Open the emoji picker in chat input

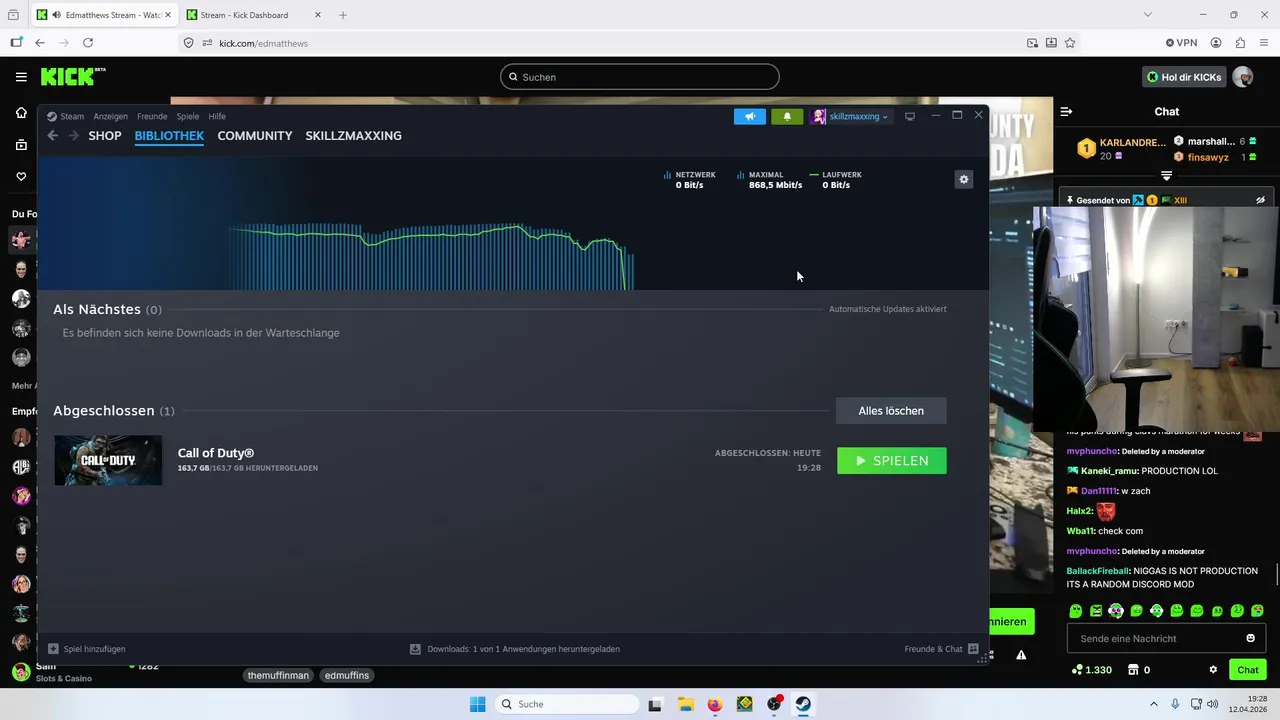[x=1250, y=638]
